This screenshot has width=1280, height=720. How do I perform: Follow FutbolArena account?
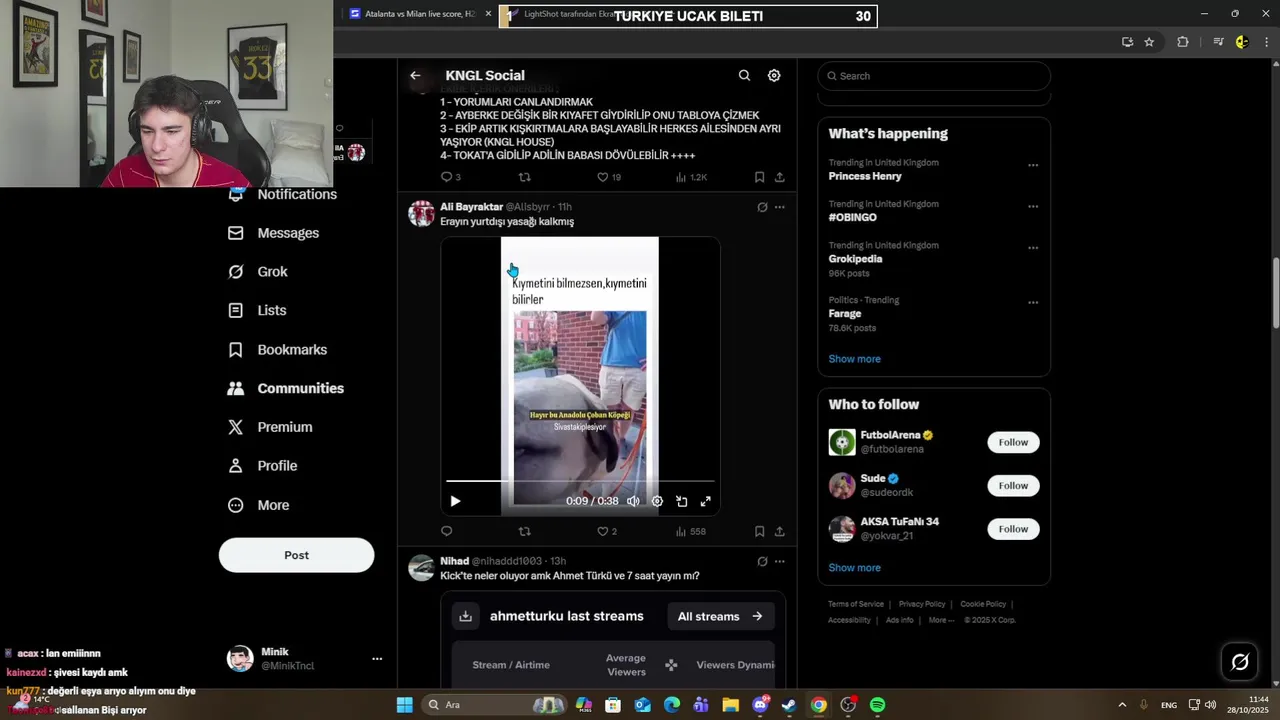pos(1013,442)
